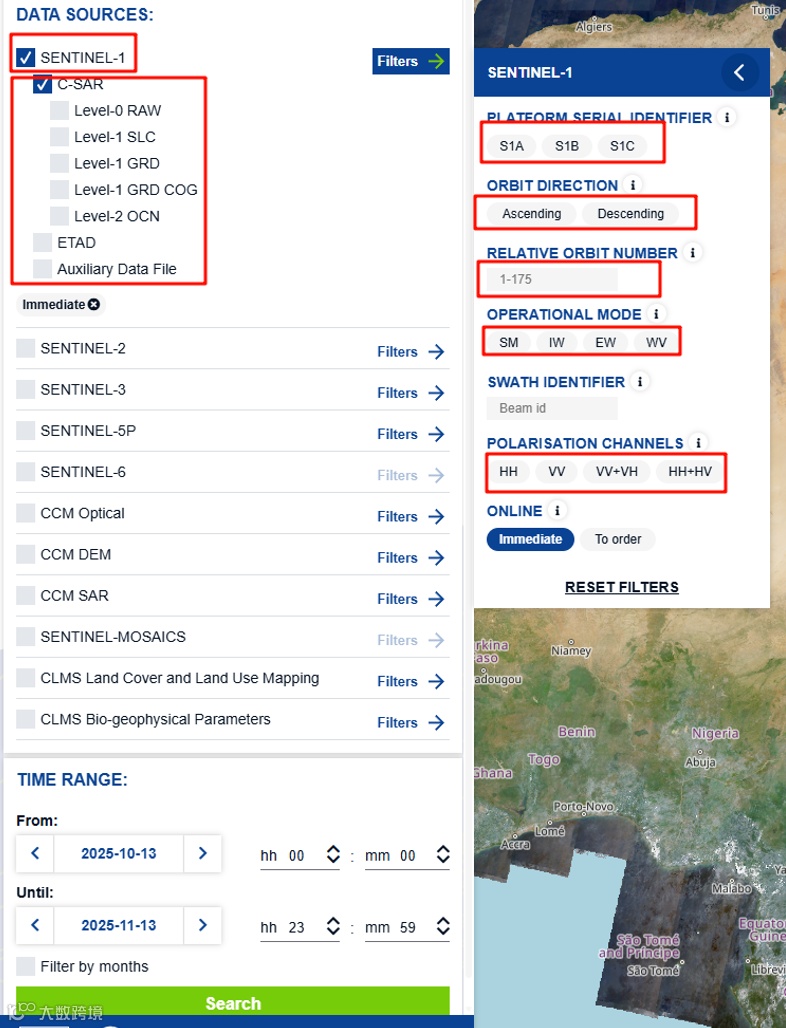Open Filters for CLMS Bio-geophysical Parameters

411,723
